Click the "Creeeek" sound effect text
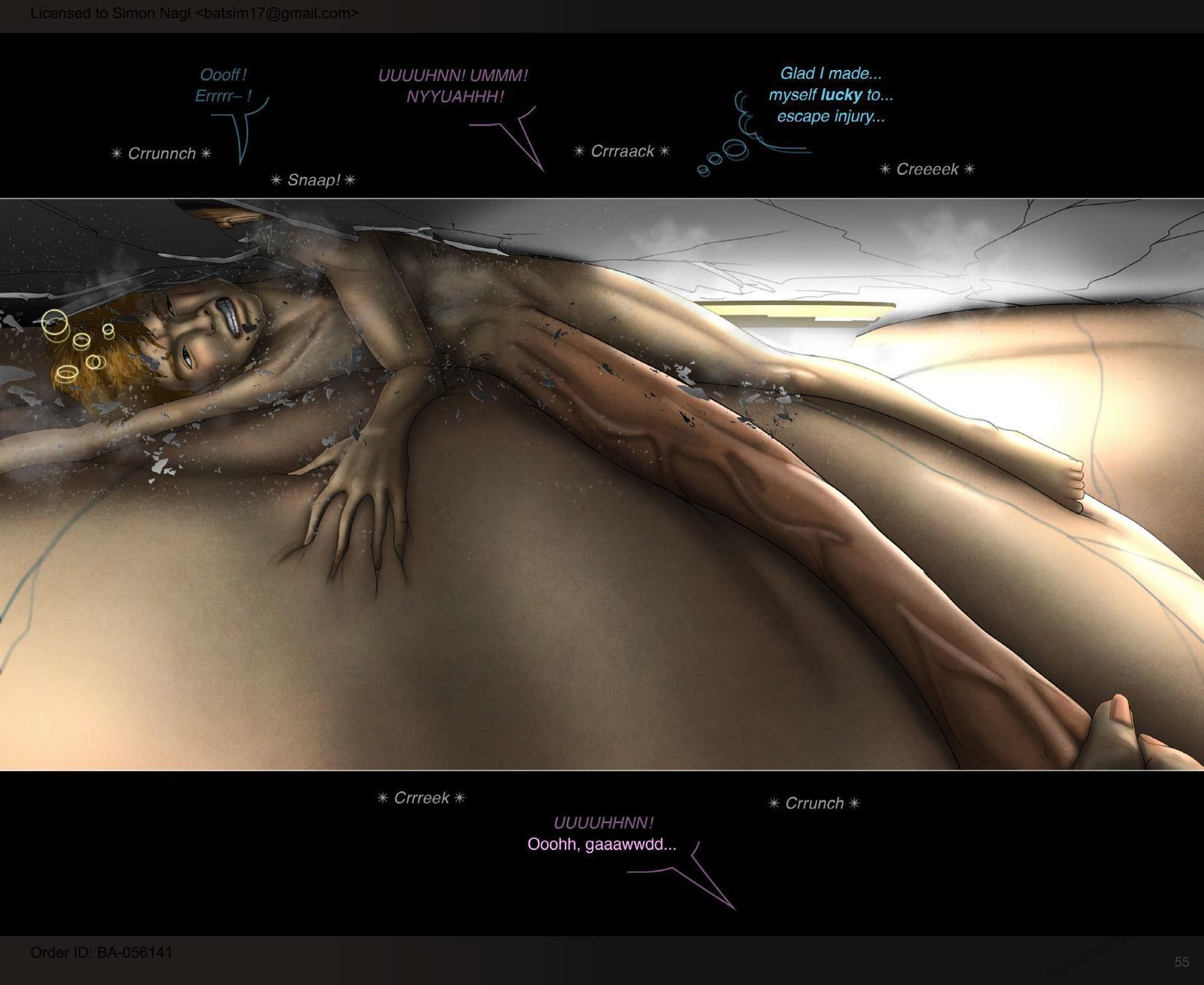This screenshot has height=985, width=1204. [x=927, y=169]
